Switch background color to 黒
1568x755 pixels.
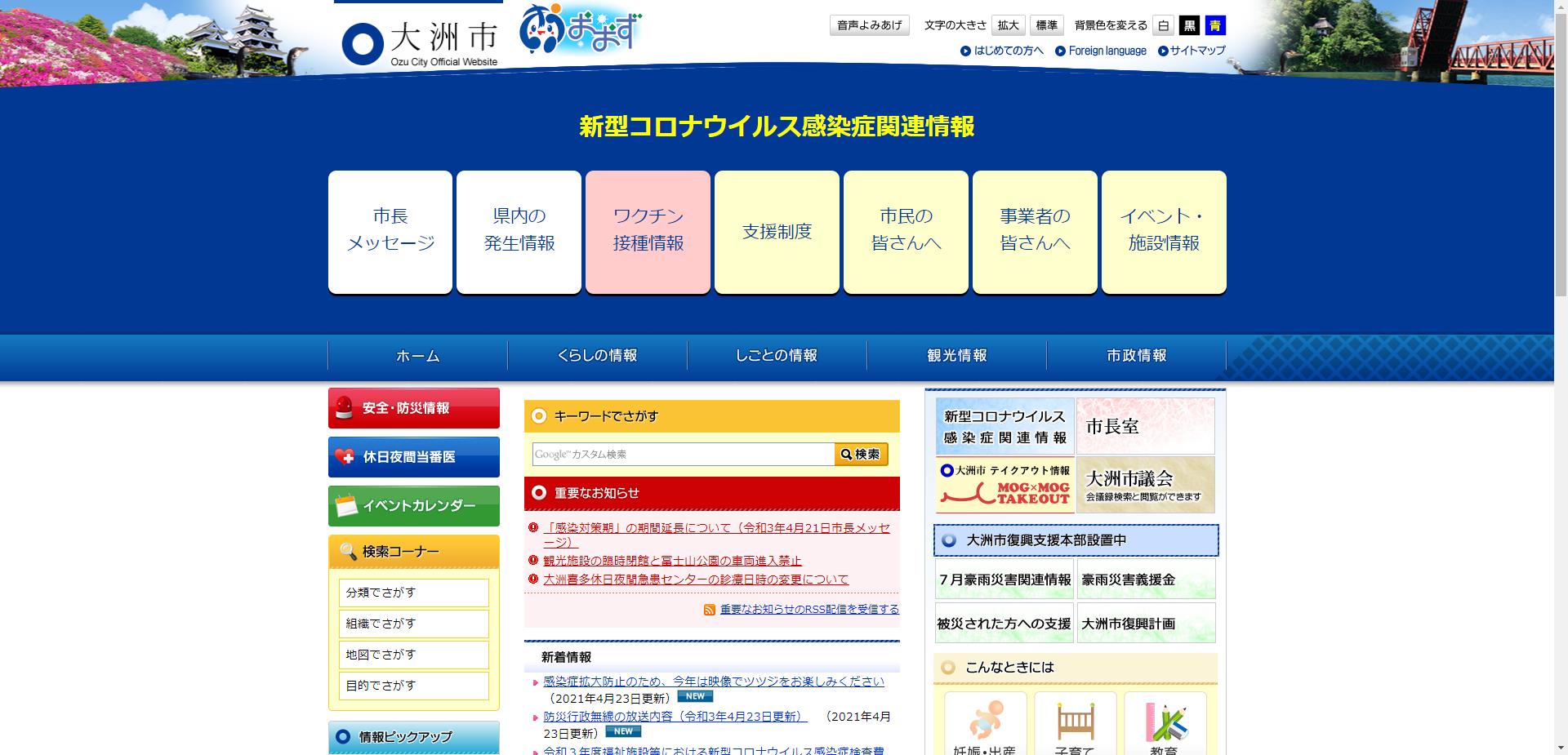1190,25
